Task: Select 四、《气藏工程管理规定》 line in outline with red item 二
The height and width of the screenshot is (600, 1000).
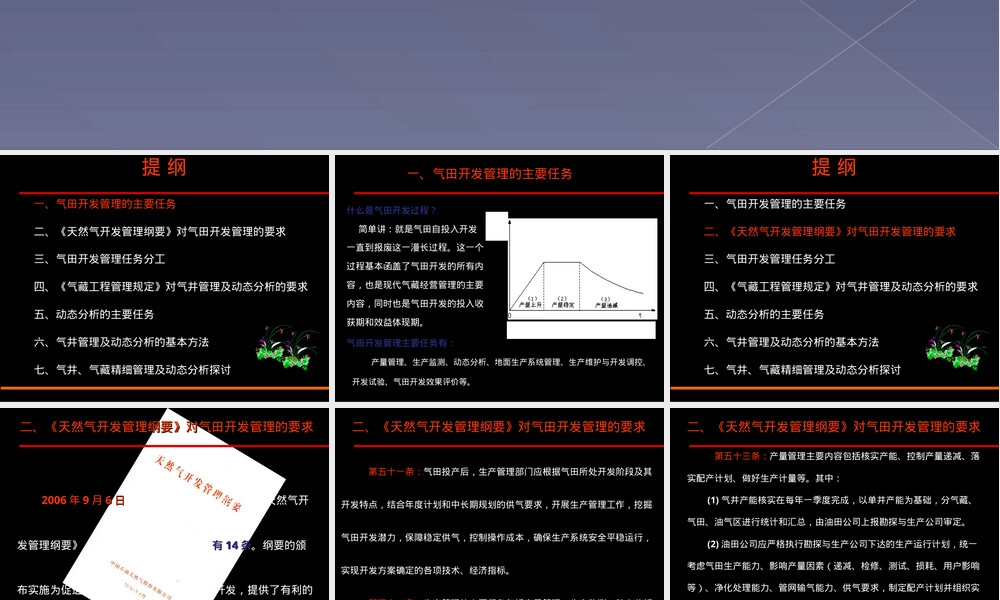Action: coord(841,287)
